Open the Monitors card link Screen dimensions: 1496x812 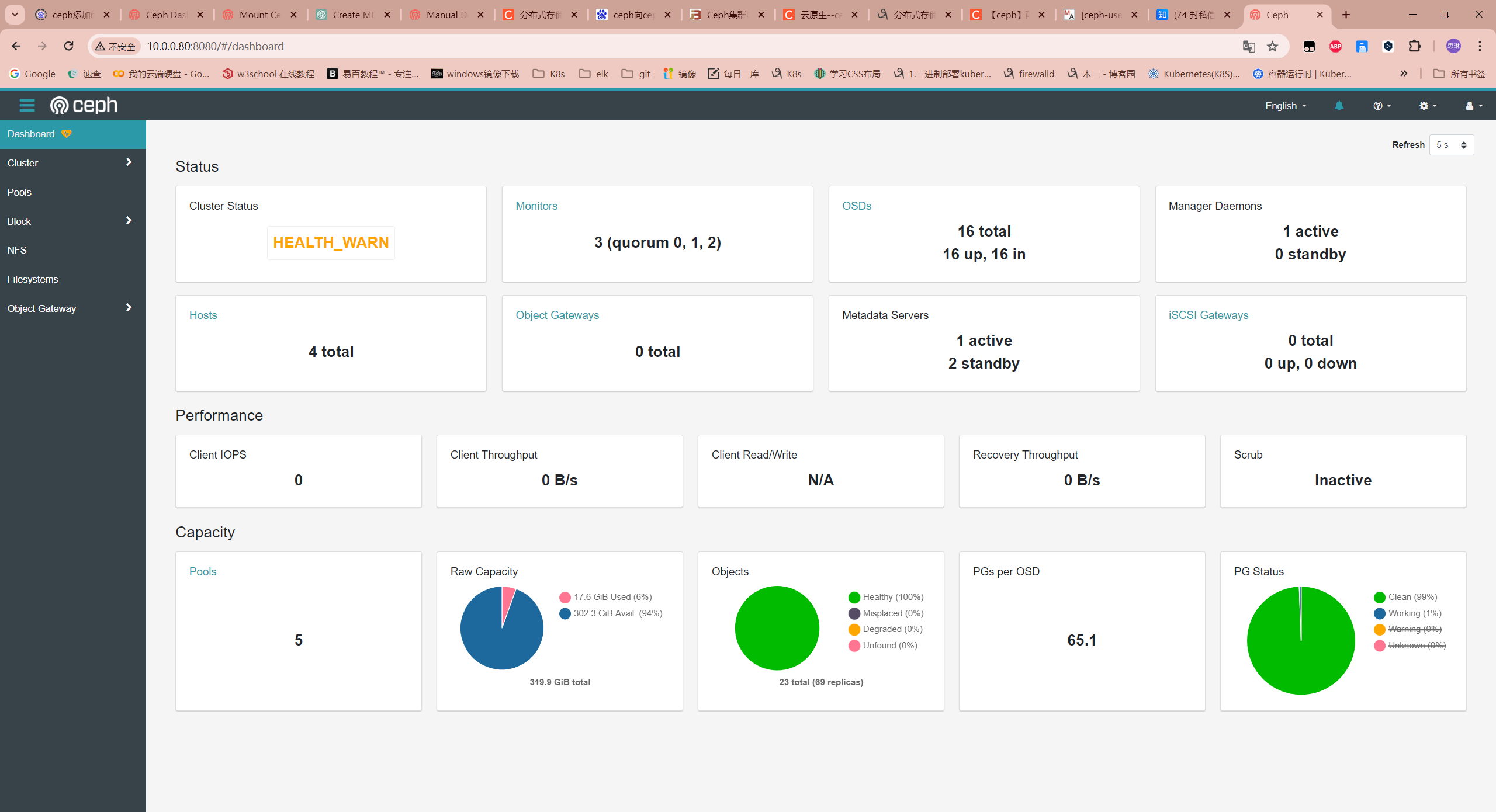(x=536, y=206)
